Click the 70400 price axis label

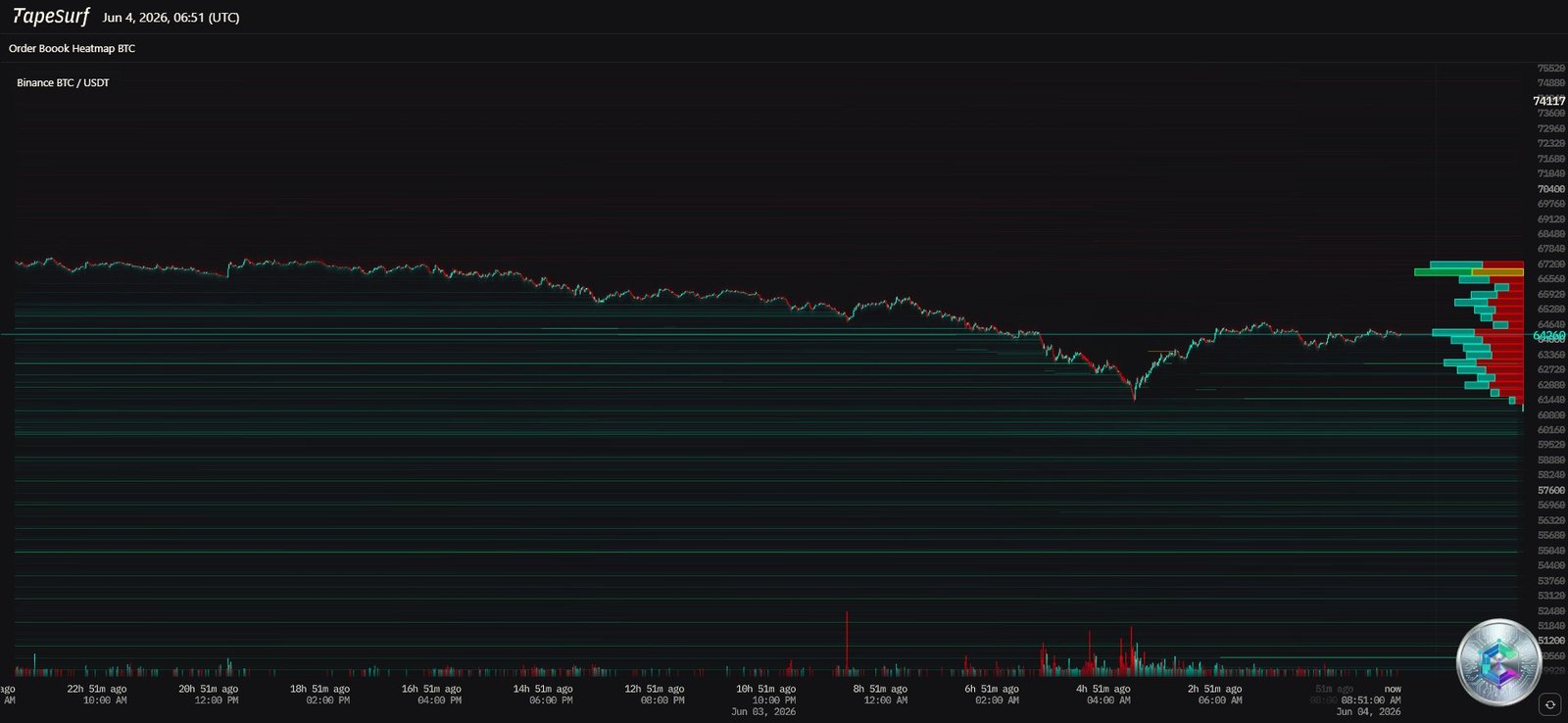(1550, 189)
